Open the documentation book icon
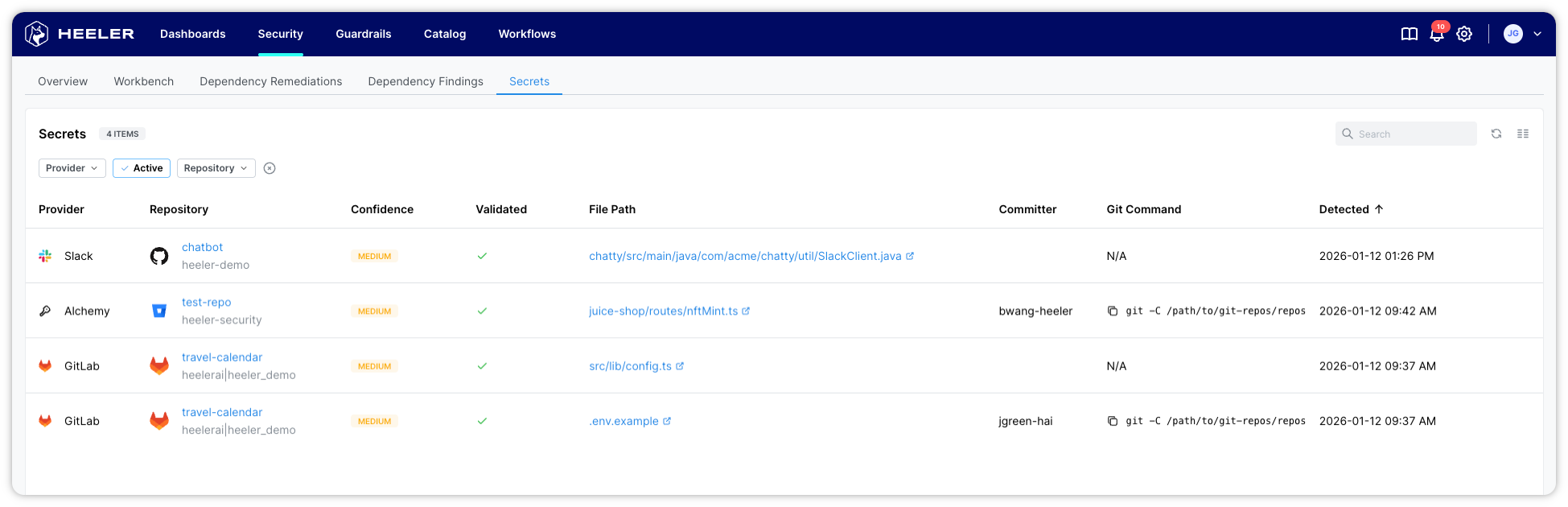The width and height of the screenshot is (1568, 507). pos(1409,34)
